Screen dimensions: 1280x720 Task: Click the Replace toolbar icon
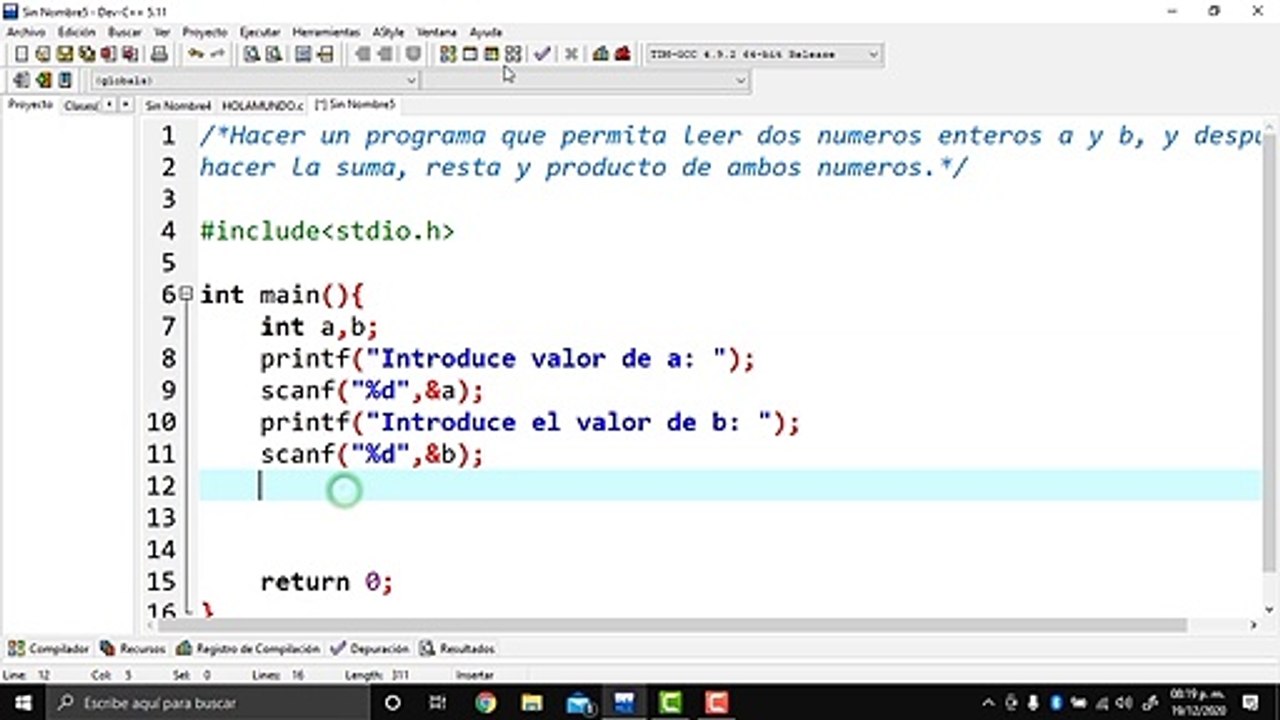point(273,54)
